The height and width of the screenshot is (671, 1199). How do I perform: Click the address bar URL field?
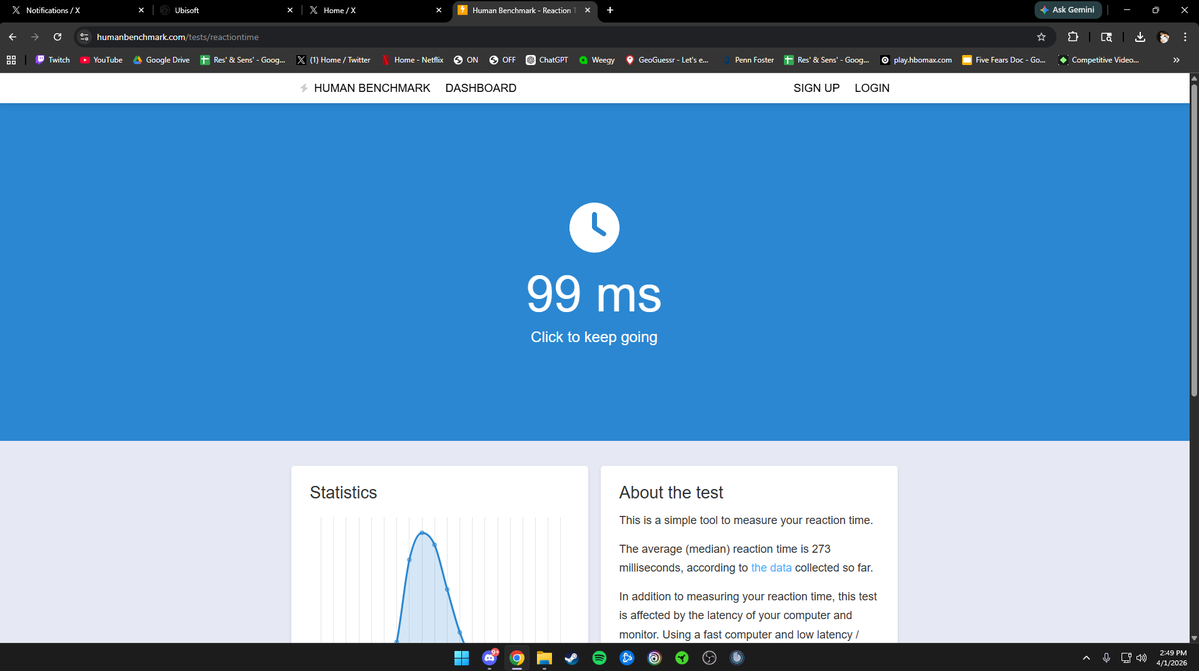pyautogui.click(x=566, y=37)
